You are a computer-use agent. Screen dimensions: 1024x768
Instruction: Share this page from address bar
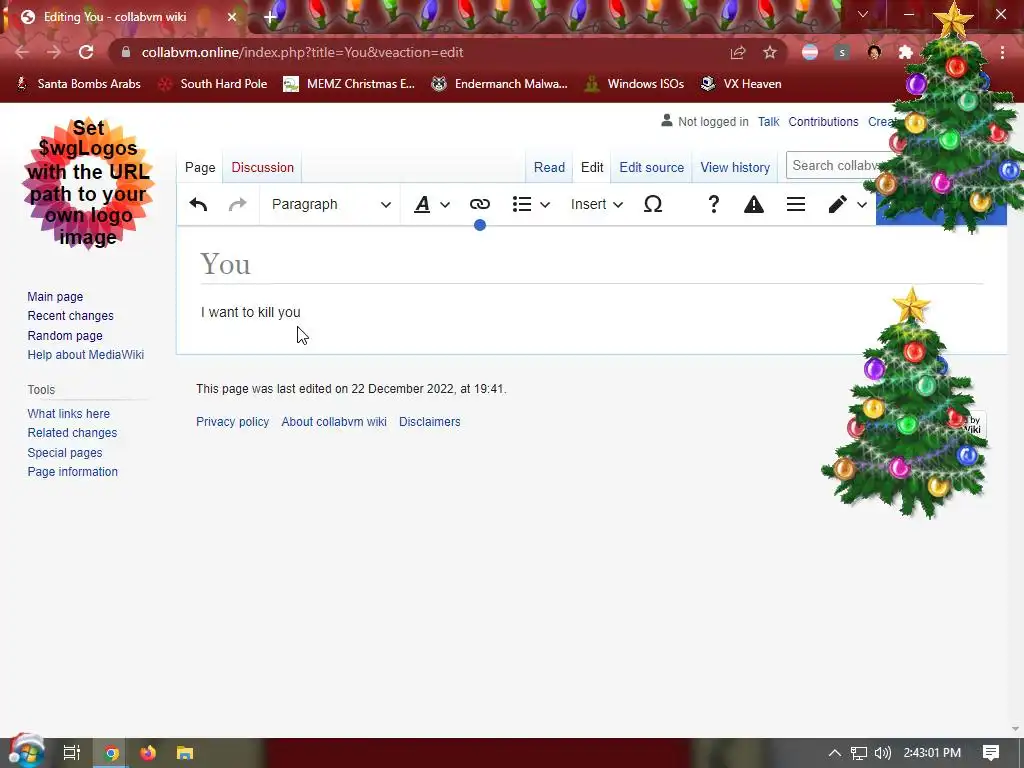738,52
